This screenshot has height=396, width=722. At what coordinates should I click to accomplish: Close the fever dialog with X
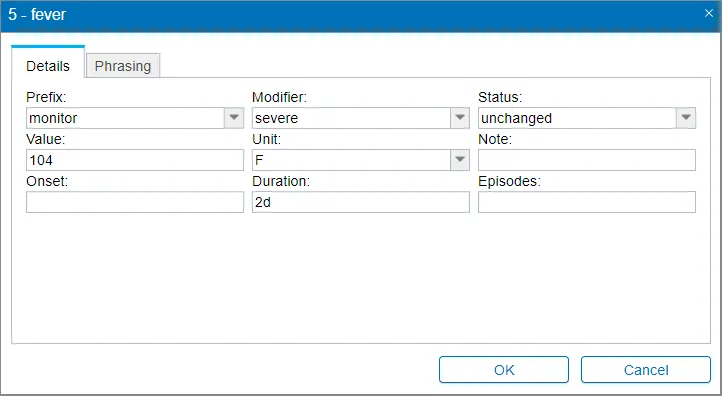(709, 13)
